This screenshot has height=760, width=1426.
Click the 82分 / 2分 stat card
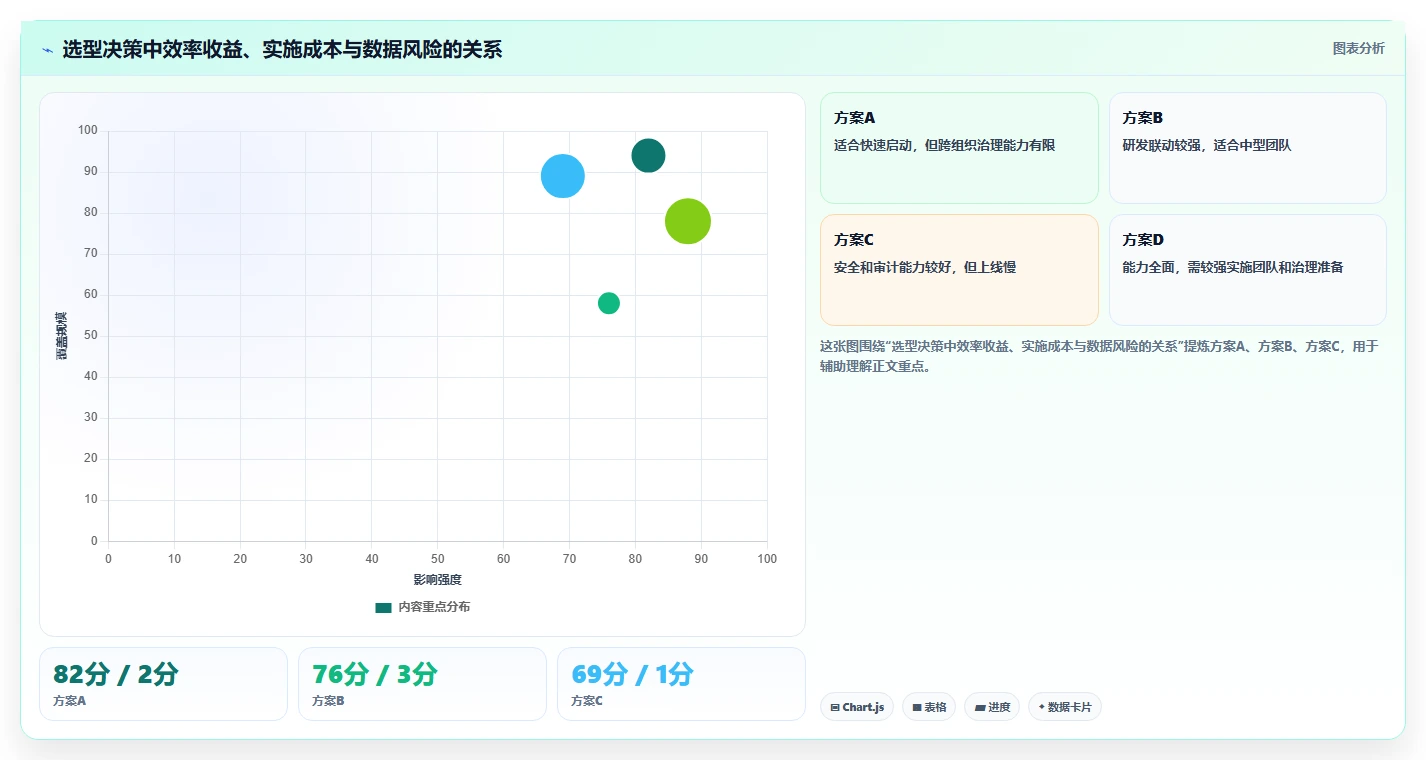pyautogui.click(x=163, y=684)
